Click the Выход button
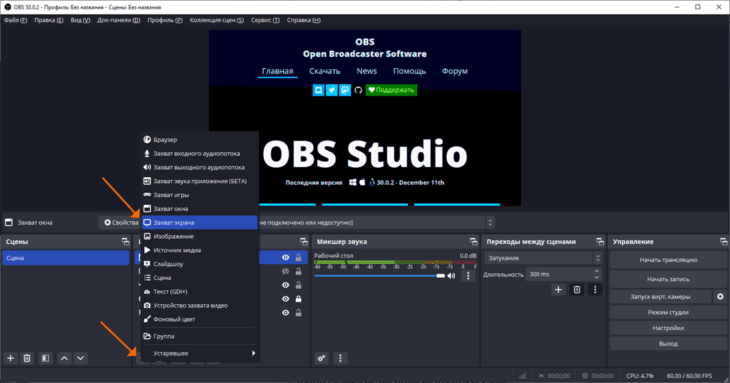 [668, 344]
